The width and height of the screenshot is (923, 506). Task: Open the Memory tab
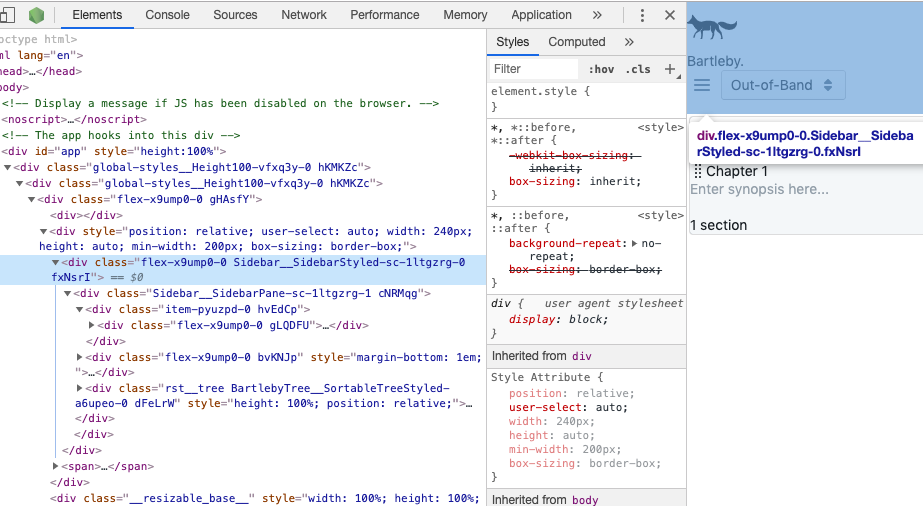point(465,15)
